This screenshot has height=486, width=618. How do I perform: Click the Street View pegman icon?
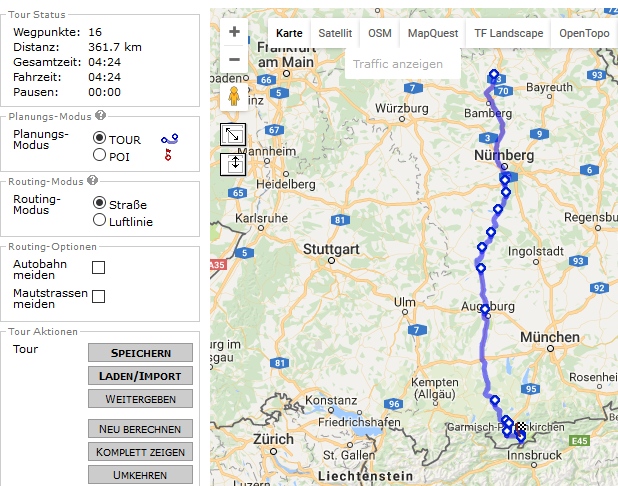234,98
